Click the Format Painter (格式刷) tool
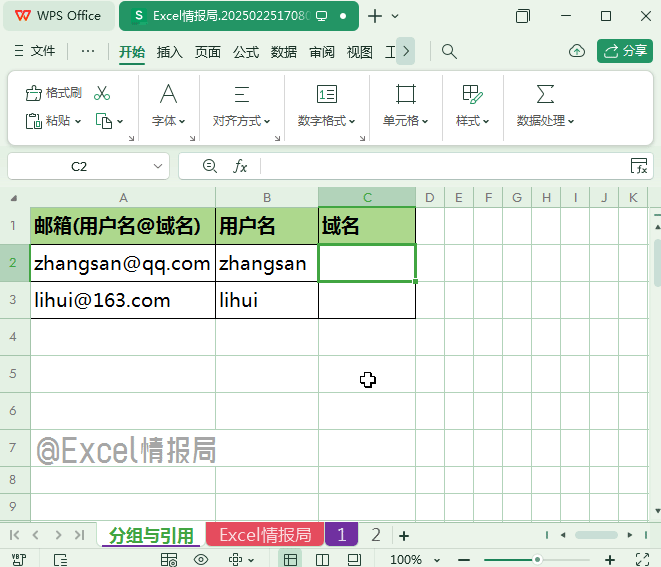This screenshot has height=567, width=661. coord(54,93)
